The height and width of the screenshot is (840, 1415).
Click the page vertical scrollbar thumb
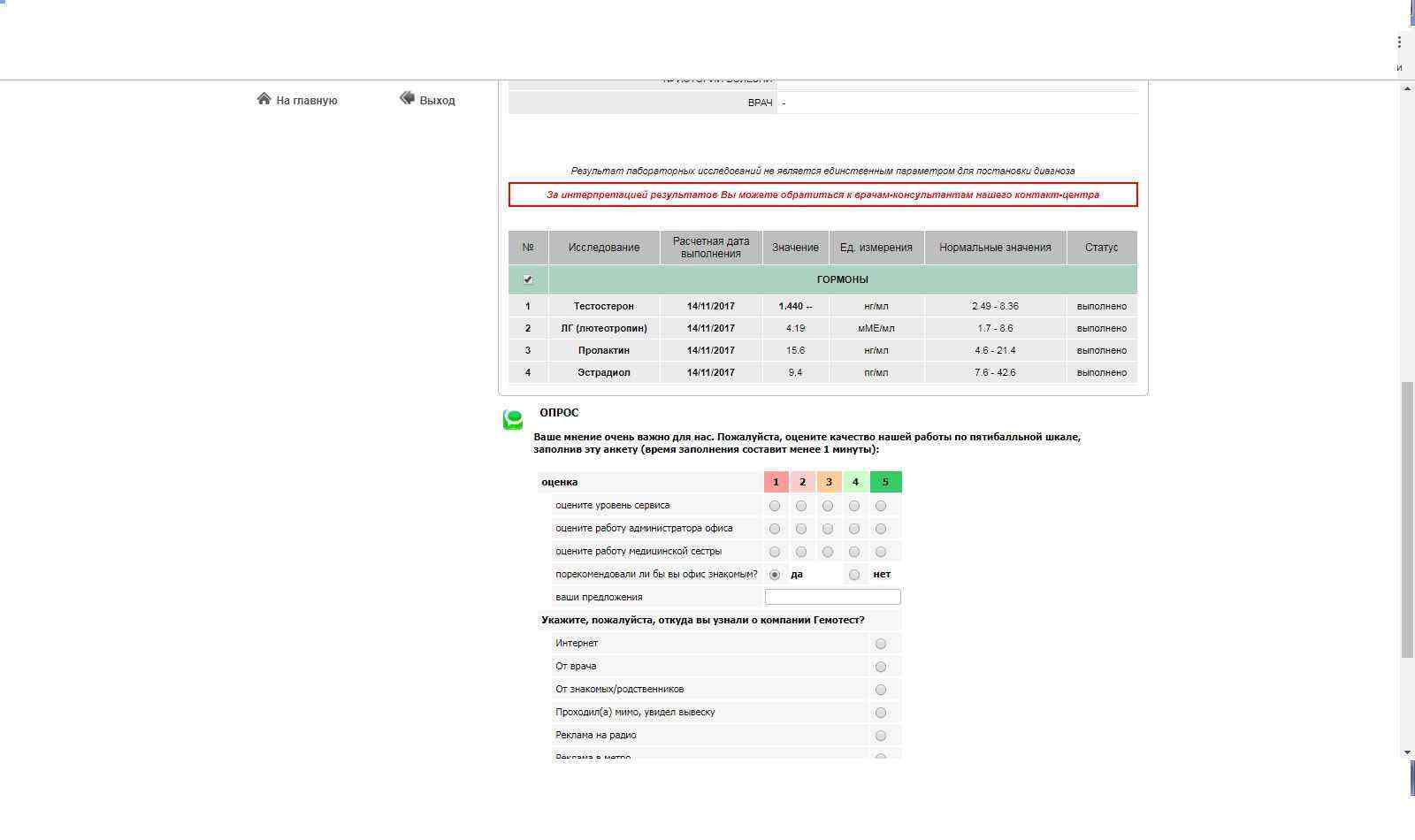point(1407,520)
